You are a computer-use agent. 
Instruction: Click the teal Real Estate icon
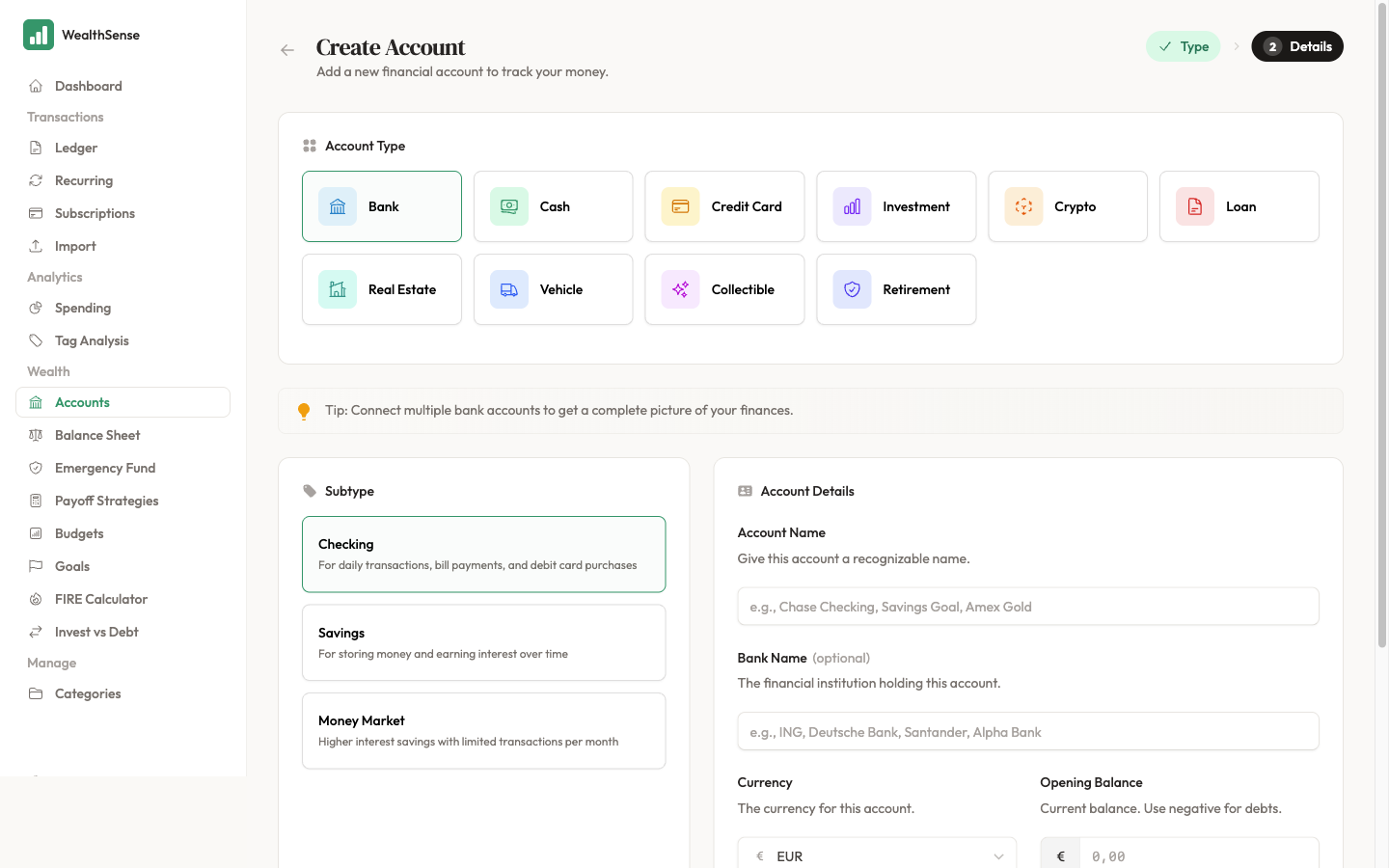[338, 289]
